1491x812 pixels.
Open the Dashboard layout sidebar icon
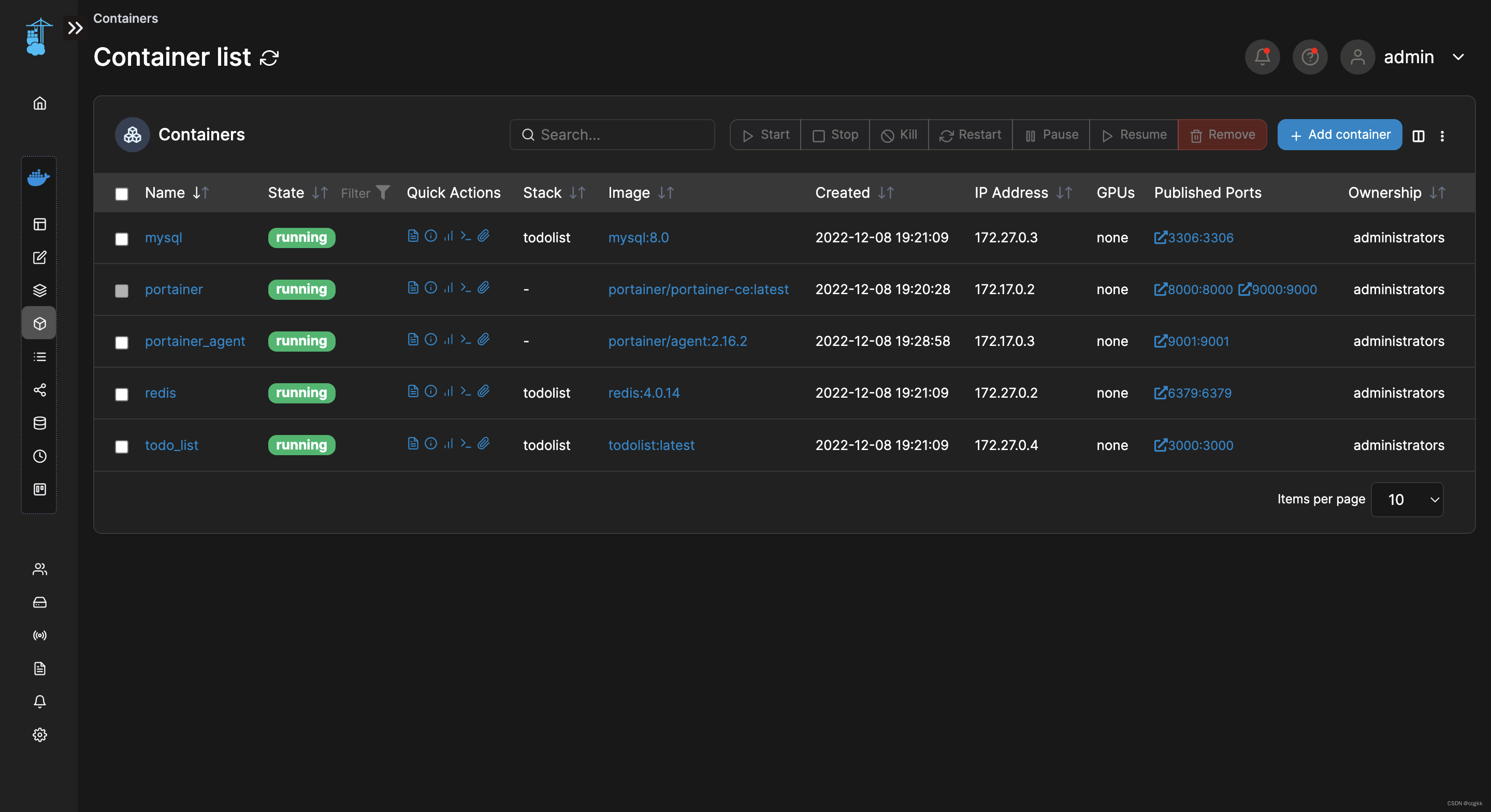tap(39, 225)
